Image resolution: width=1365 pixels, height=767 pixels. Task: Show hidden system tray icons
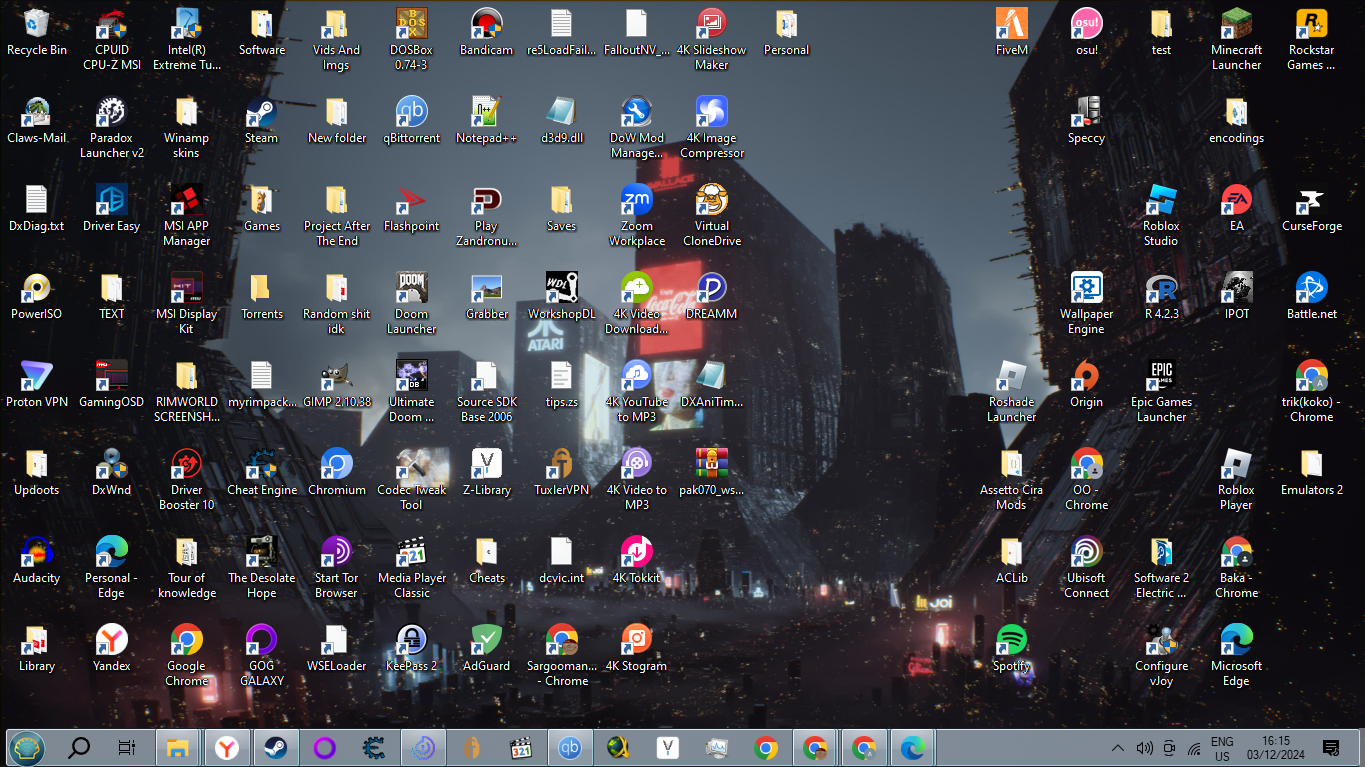pyautogui.click(x=1118, y=748)
